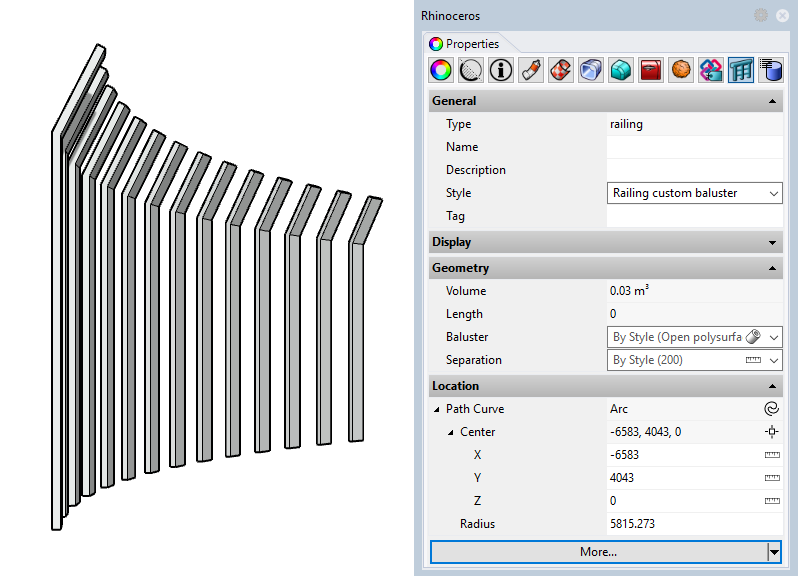This screenshot has height=576, width=798.
Task: Click the Volume value 0.03 m³
Action: [x=630, y=291]
